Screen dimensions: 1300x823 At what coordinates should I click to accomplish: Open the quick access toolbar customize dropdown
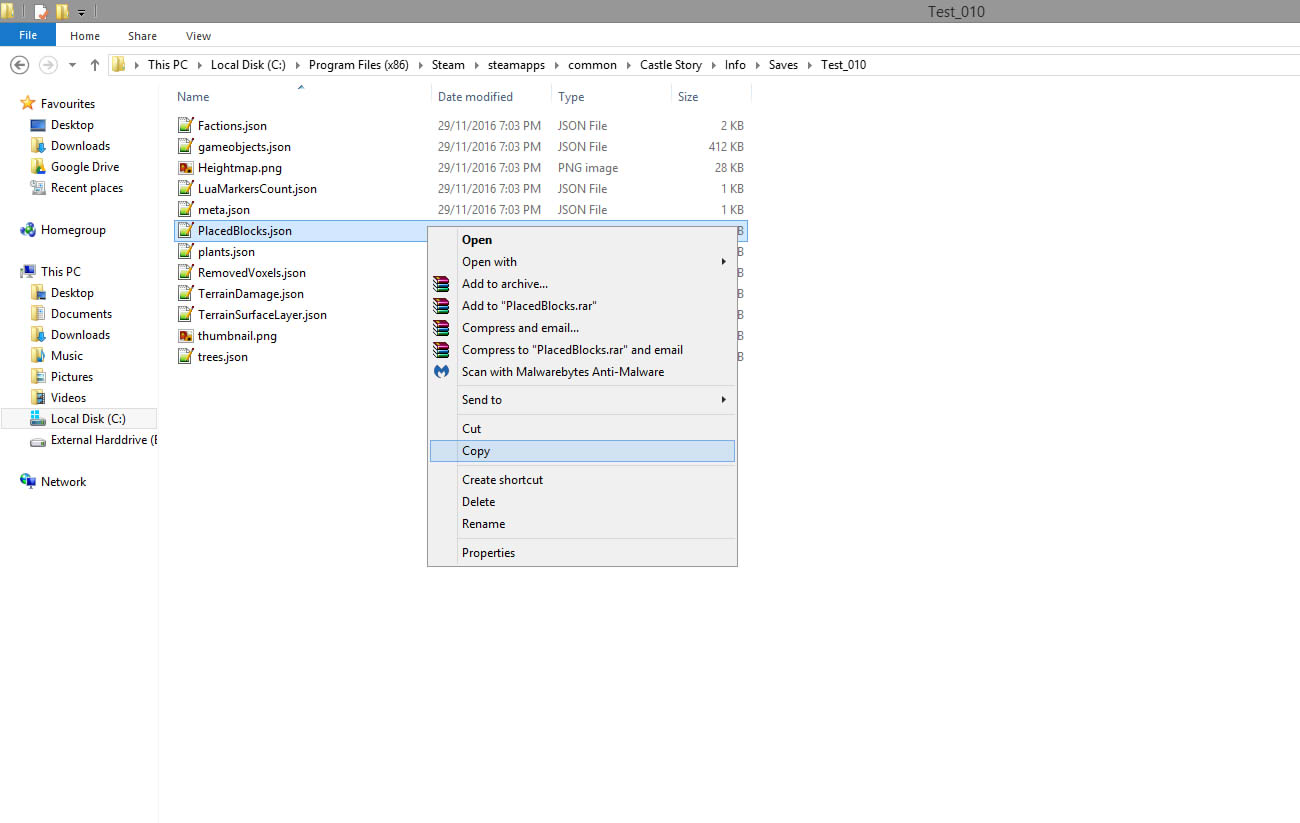81,13
